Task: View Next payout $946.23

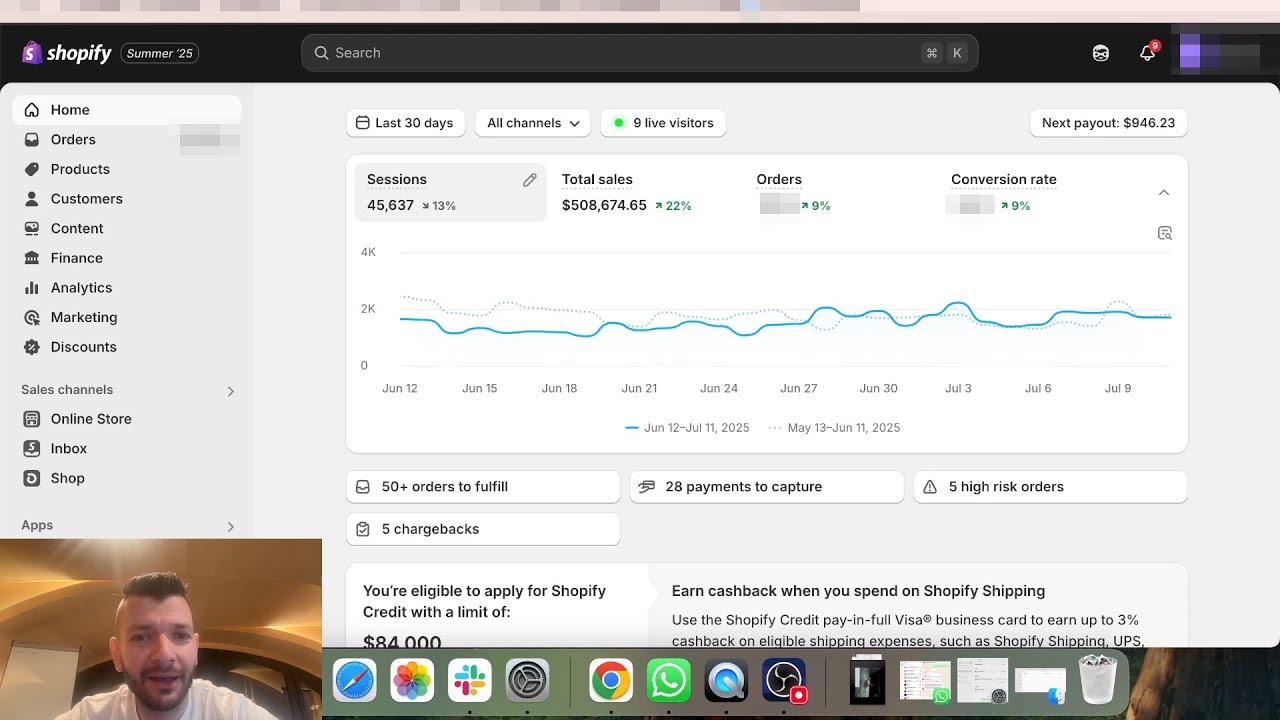Action: click(x=1108, y=123)
